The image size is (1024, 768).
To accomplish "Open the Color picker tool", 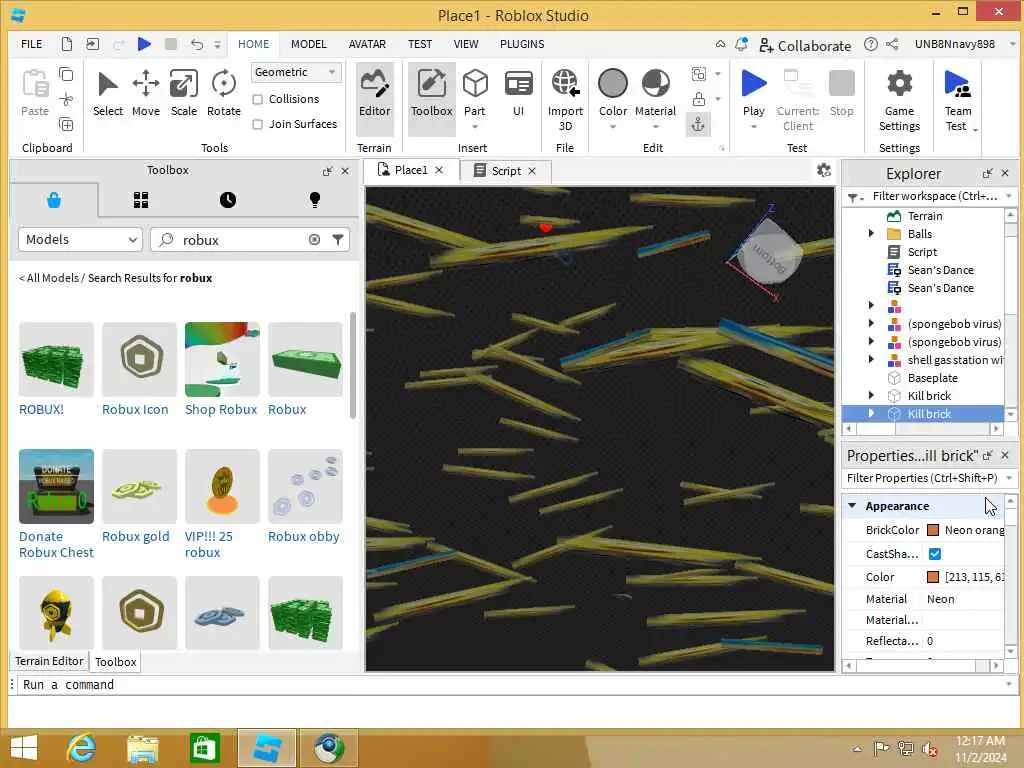I will click(613, 93).
